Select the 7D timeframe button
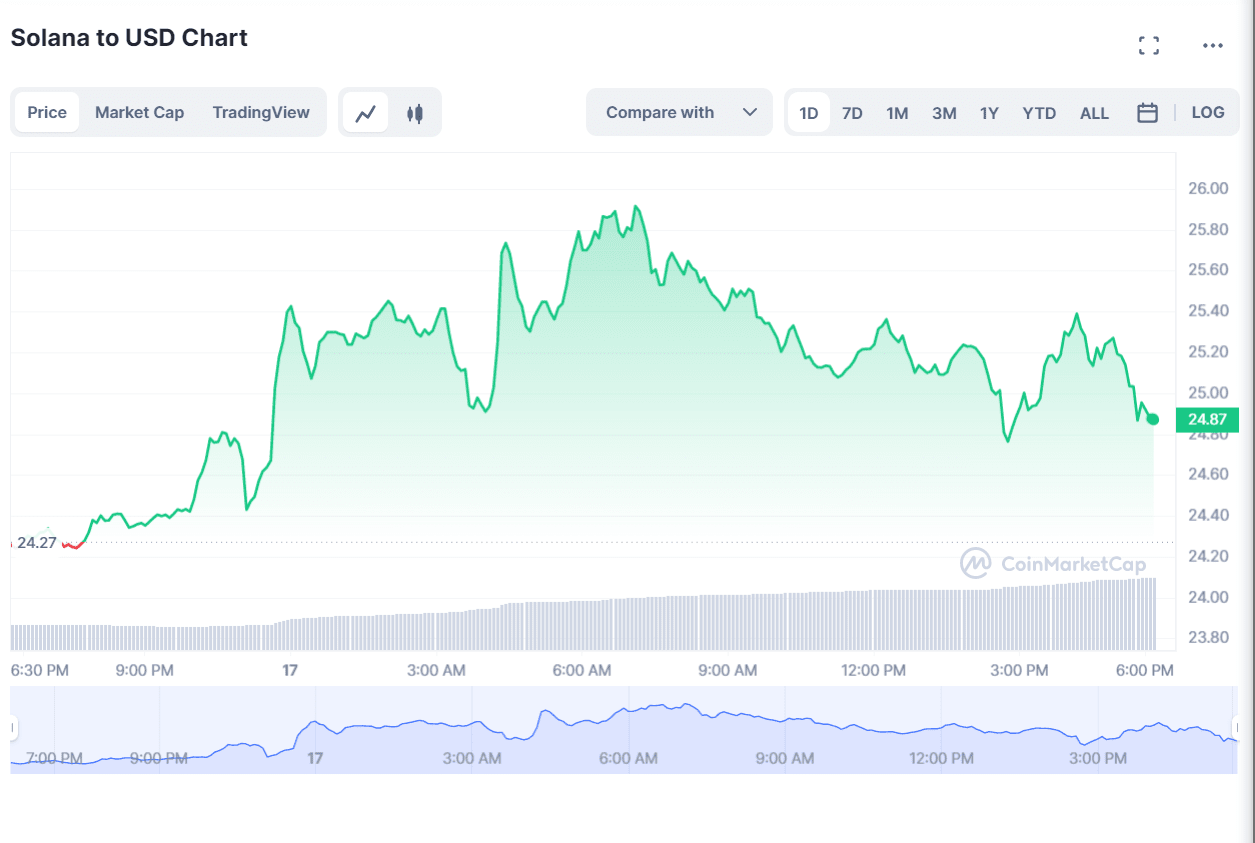The height and width of the screenshot is (843, 1255). [852, 113]
